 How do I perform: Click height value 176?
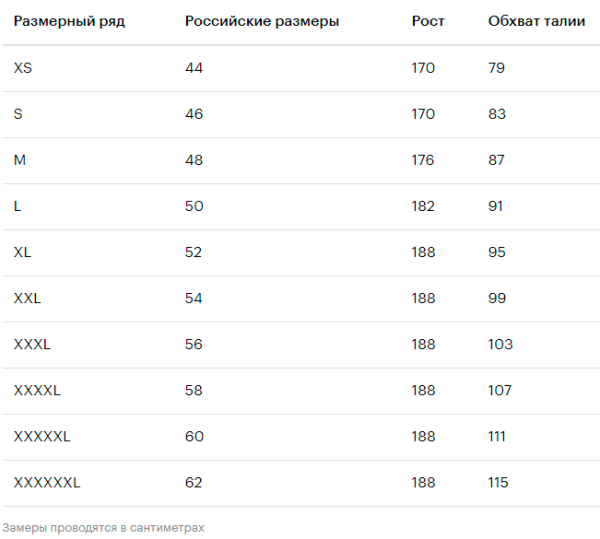423,160
